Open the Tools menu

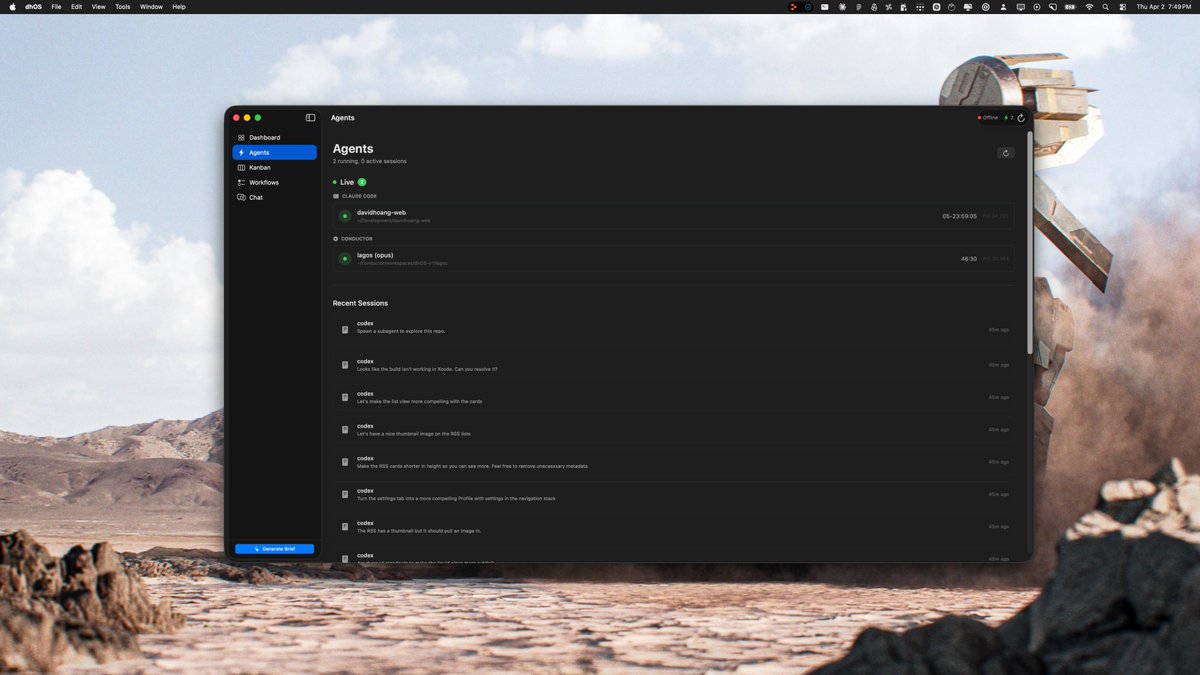click(122, 6)
